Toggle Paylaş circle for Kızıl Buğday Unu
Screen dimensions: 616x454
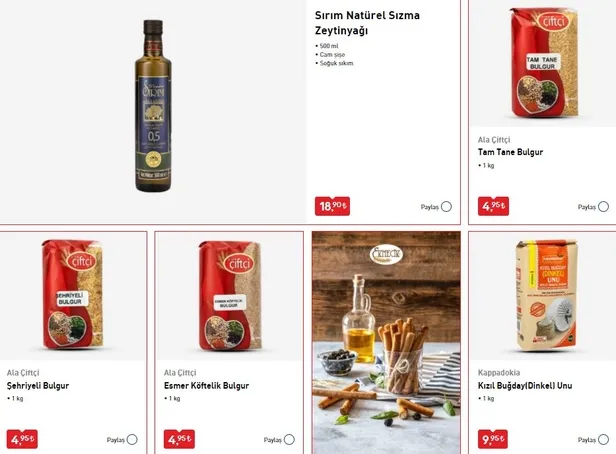click(603, 439)
